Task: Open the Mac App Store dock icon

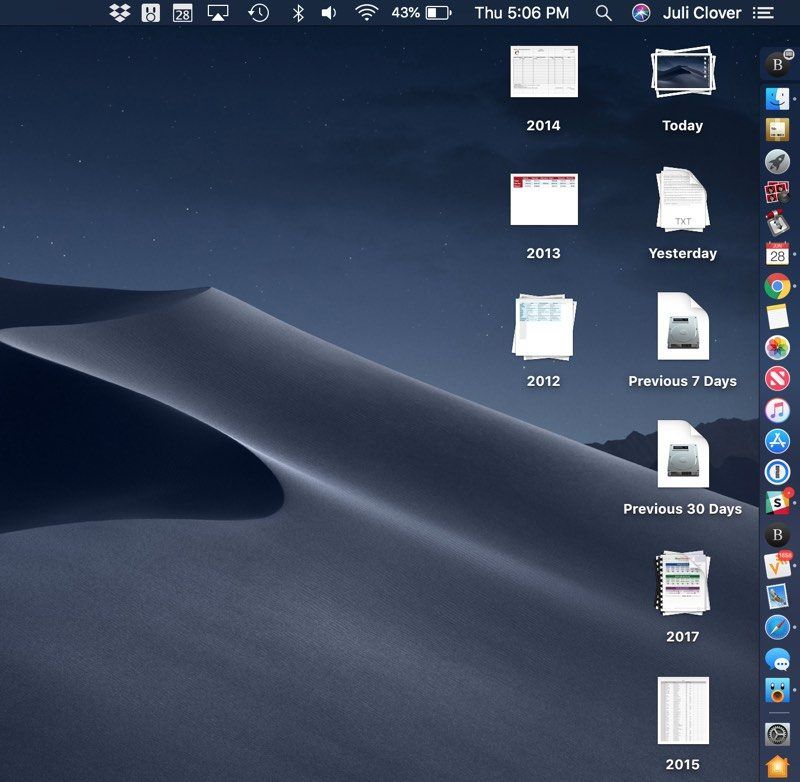Action: tap(777, 440)
